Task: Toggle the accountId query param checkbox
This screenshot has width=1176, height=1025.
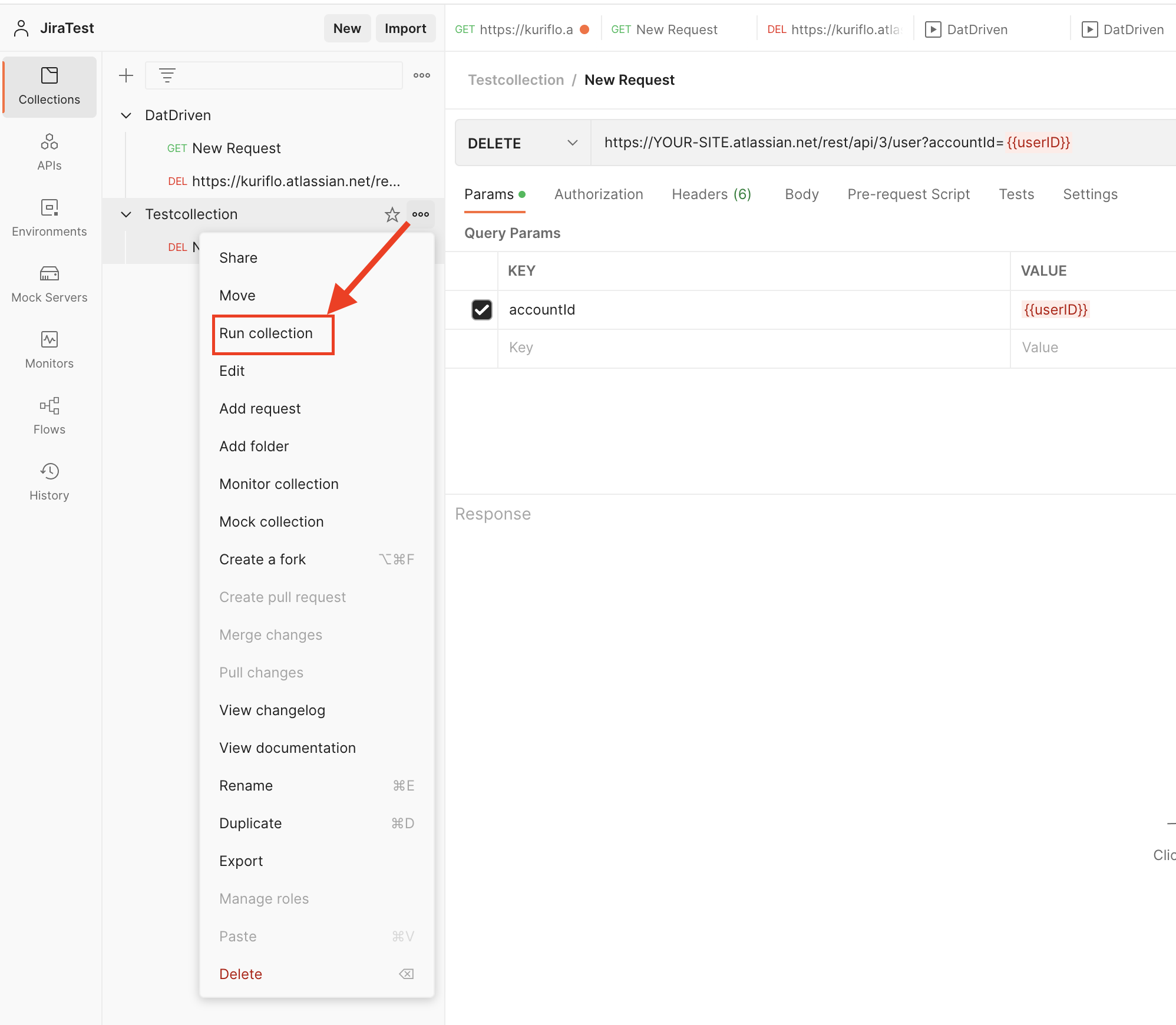Action: point(481,309)
